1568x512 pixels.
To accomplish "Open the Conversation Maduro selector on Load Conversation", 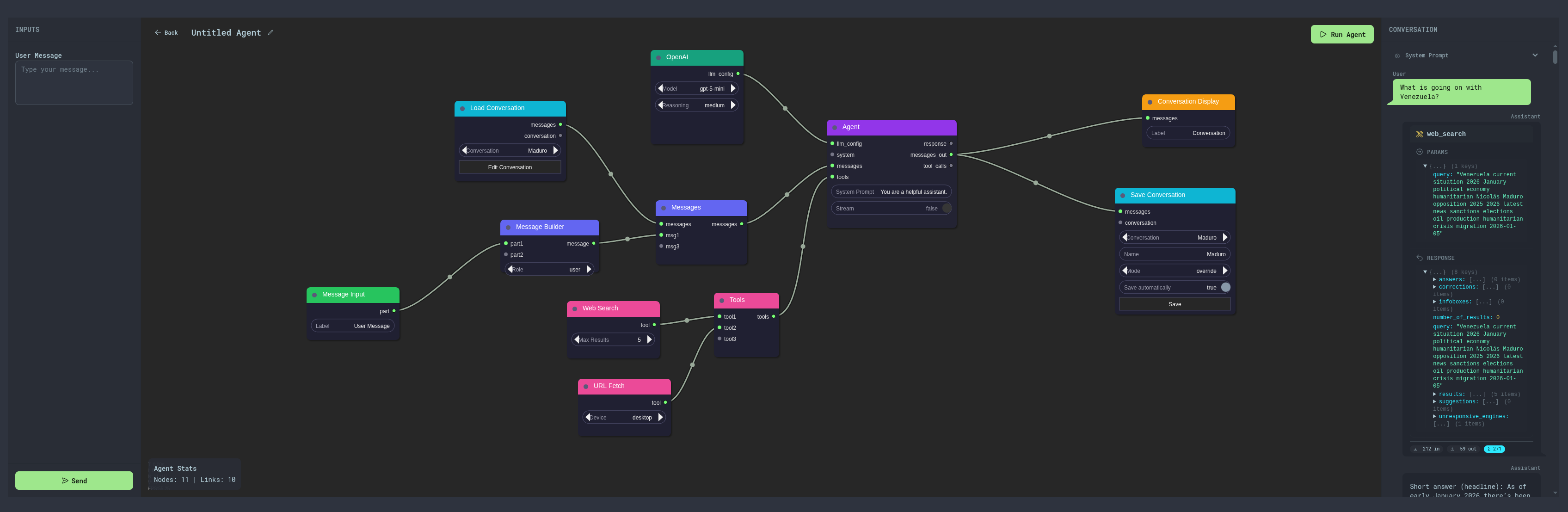I will pos(510,150).
